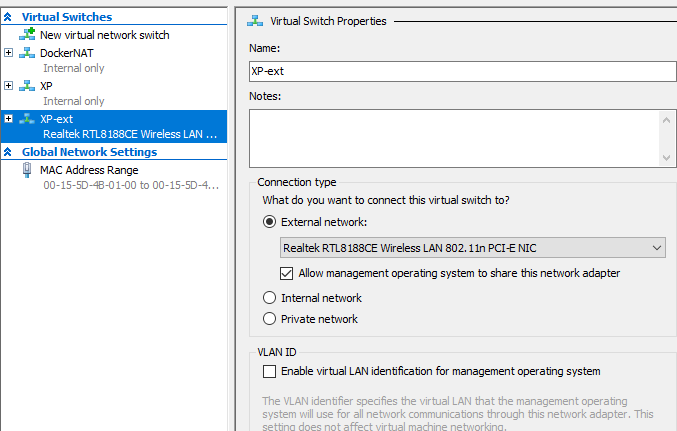Select the External network radio button
The height and width of the screenshot is (431, 677).
coord(268,222)
